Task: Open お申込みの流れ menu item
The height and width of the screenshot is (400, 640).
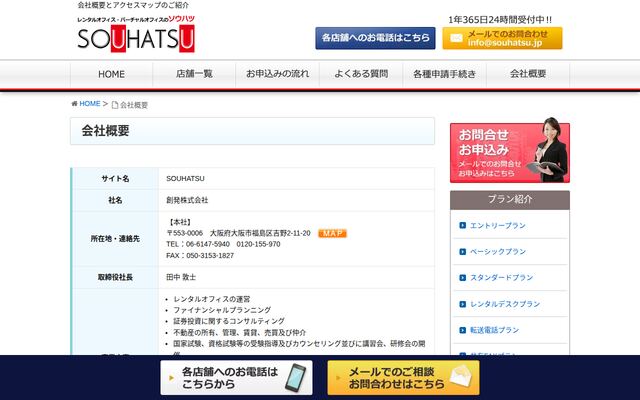Action: pyautogui.click(x=278, y=74)
